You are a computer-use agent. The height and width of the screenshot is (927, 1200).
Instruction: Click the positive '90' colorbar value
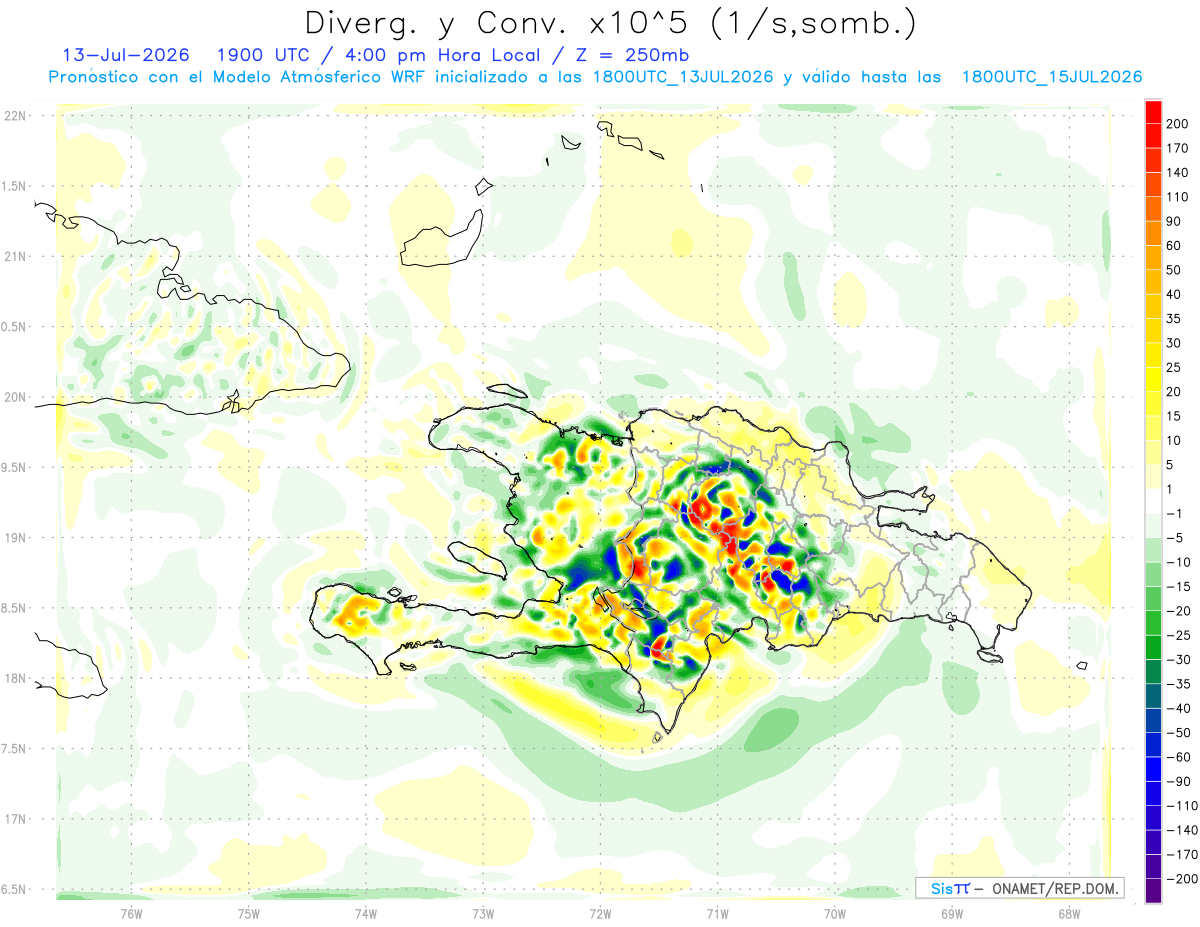pyautogui.click(x=1174, y=221)
